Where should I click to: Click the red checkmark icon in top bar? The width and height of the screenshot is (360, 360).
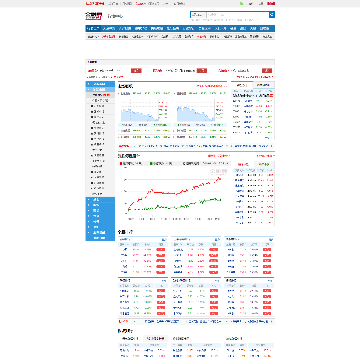pos(251,4)
